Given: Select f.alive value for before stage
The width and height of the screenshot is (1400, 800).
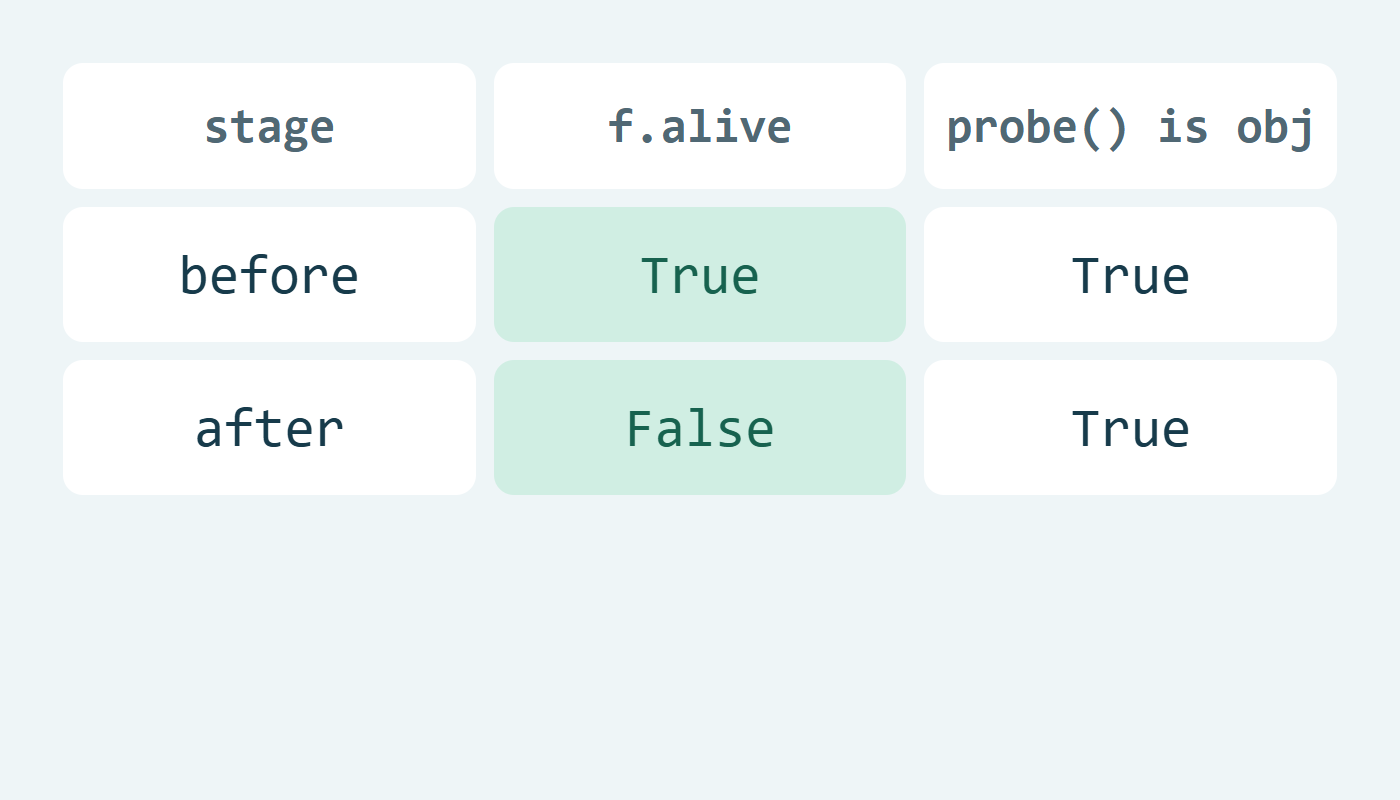Looking at the screenshot, I should [700, 275].
